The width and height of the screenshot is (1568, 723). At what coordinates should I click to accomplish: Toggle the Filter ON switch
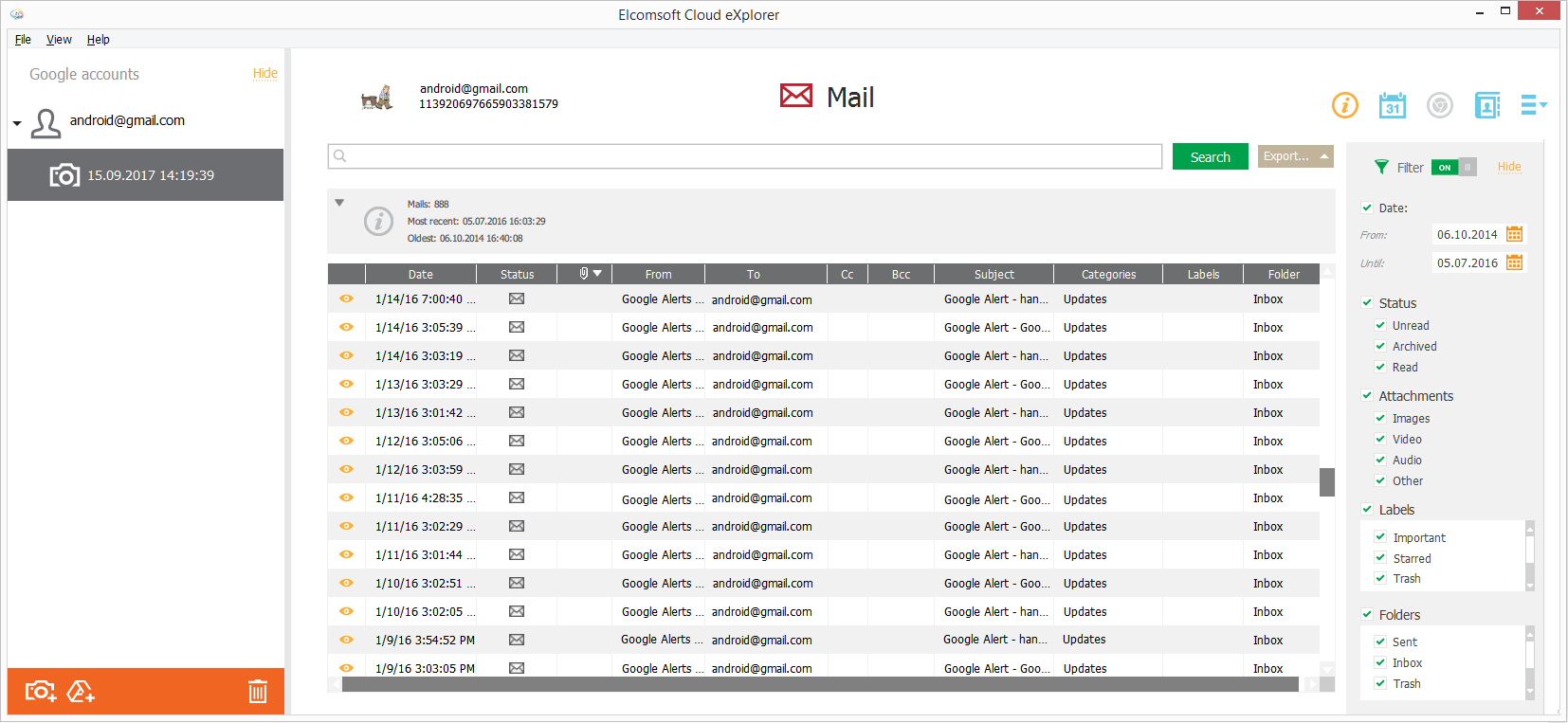pyautogui.click(x=1453, y=168)
